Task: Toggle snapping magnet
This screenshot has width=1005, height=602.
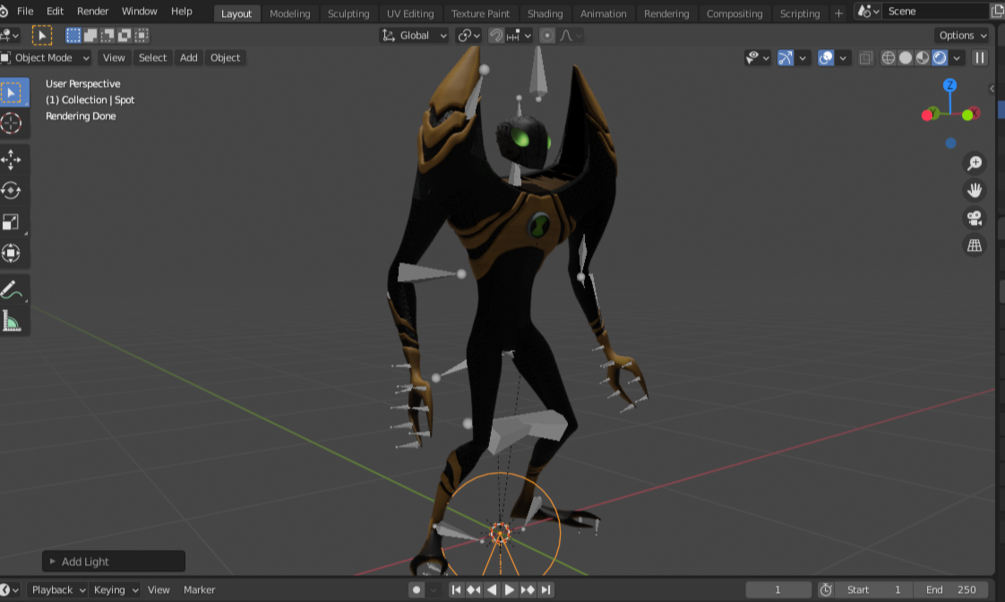Action: tap(496, 35)
